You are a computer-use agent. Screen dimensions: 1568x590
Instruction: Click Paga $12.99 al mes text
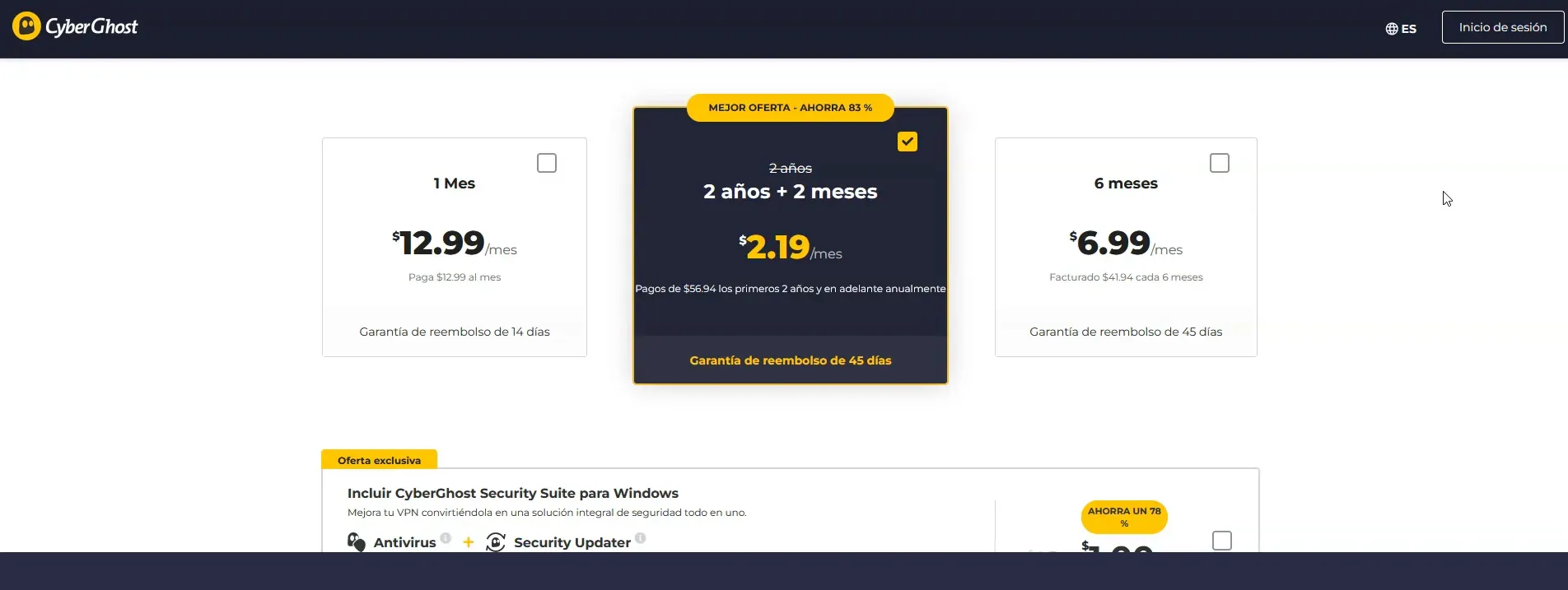(x=455, y=277)
